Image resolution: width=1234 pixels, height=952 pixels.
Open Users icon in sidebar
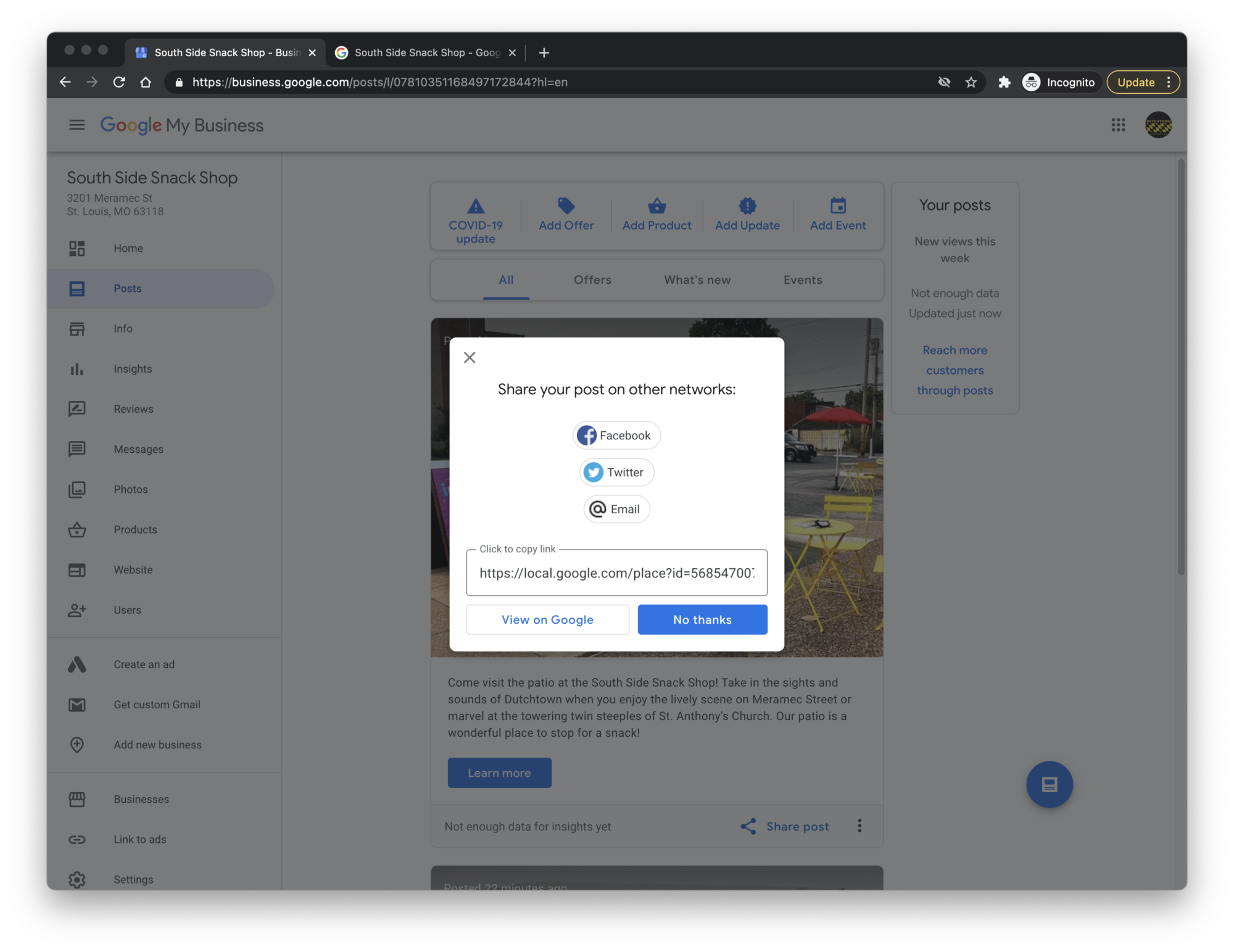click(77, 610)
